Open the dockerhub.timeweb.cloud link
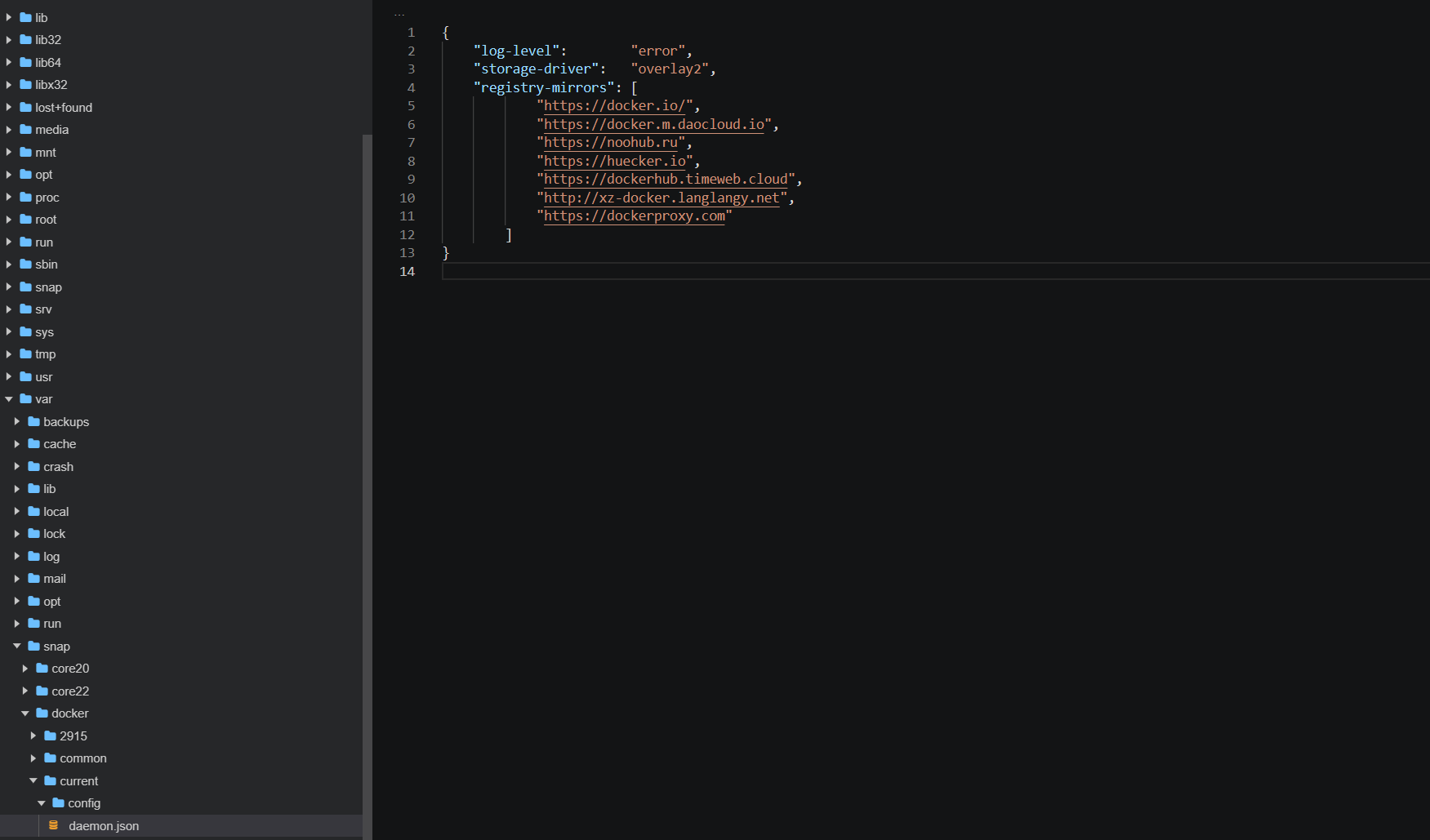Image resolution: width=1430 pixels, height=840 pixels. 666,180
